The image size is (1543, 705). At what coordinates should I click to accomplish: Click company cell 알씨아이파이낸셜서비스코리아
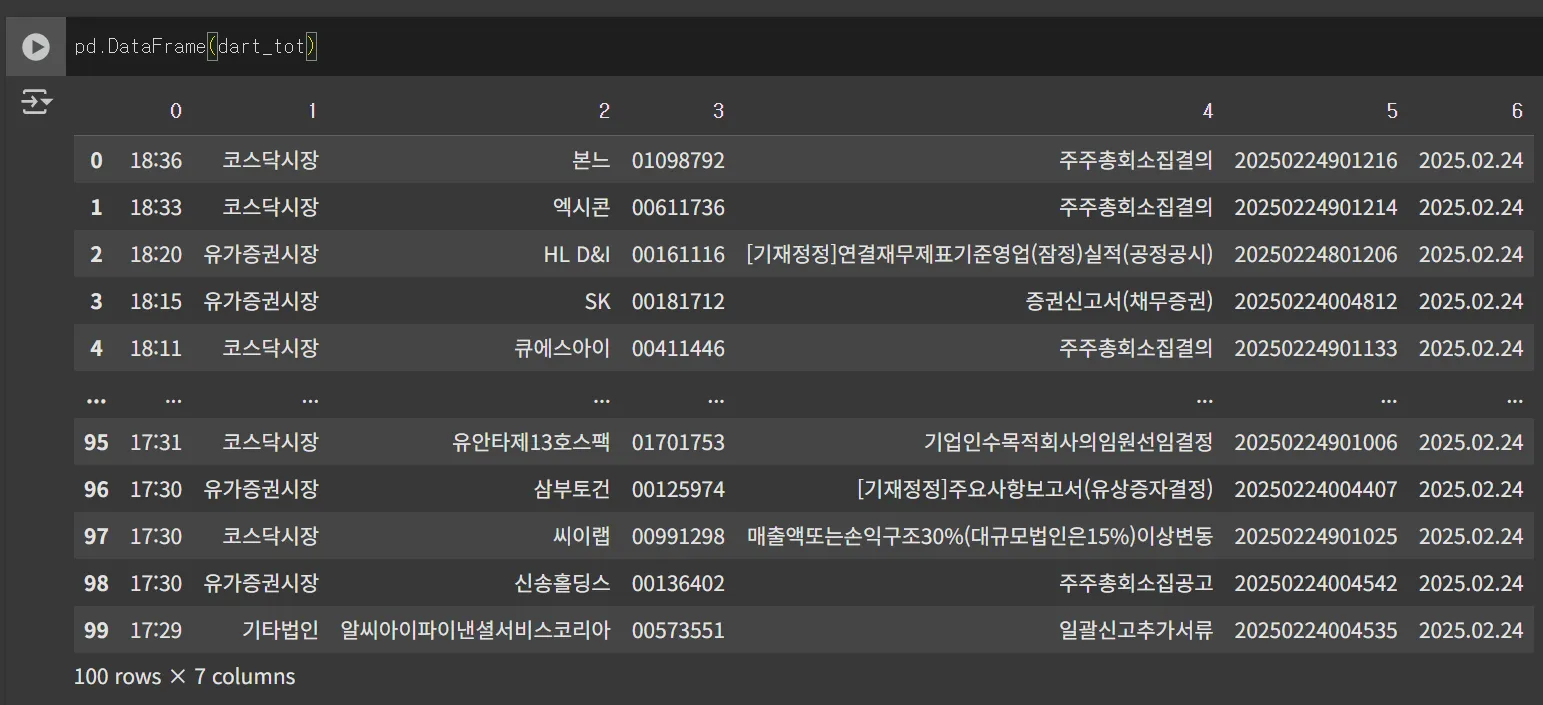pyautogui.click(x=475, y=630)
